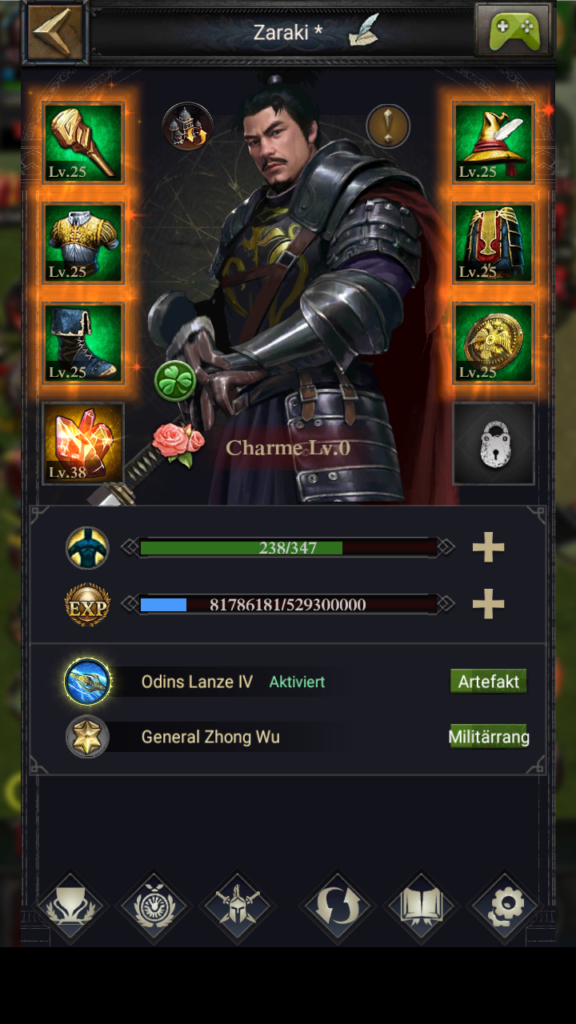Open the Militärrang button

pyautogui.click(x=488, y=737)
